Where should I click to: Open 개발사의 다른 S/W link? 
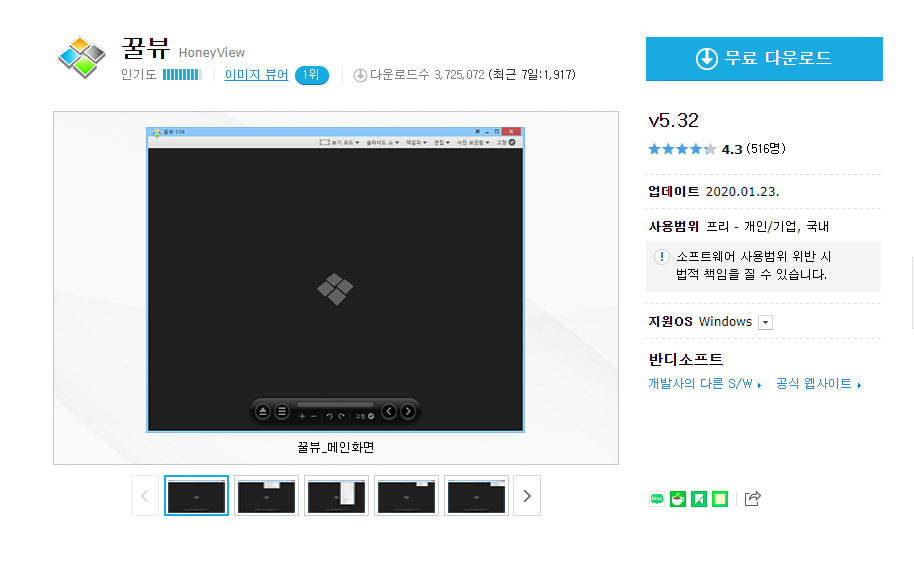point(704,383)
